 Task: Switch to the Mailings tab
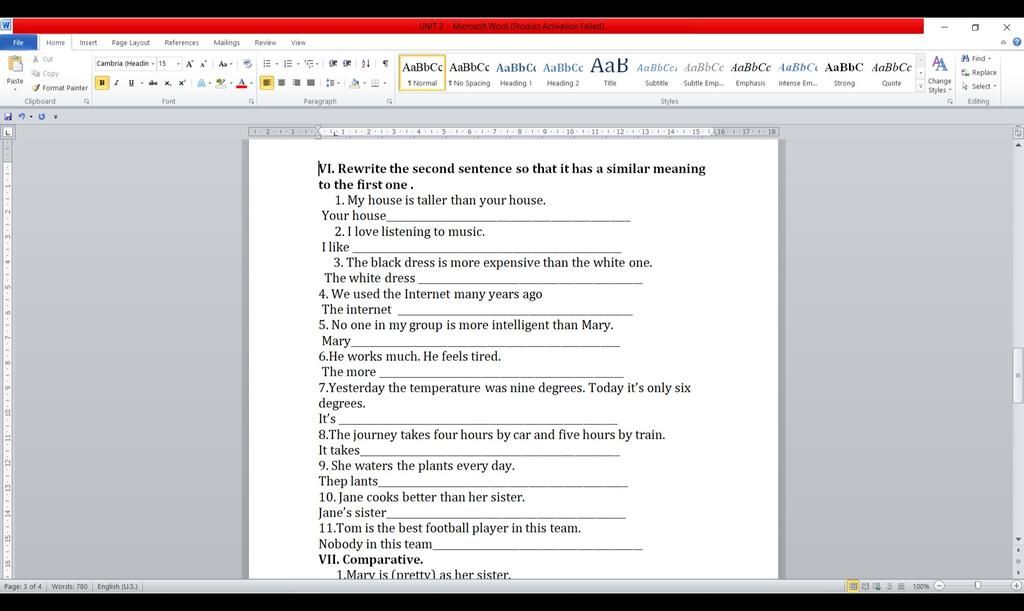click(227, 42)
